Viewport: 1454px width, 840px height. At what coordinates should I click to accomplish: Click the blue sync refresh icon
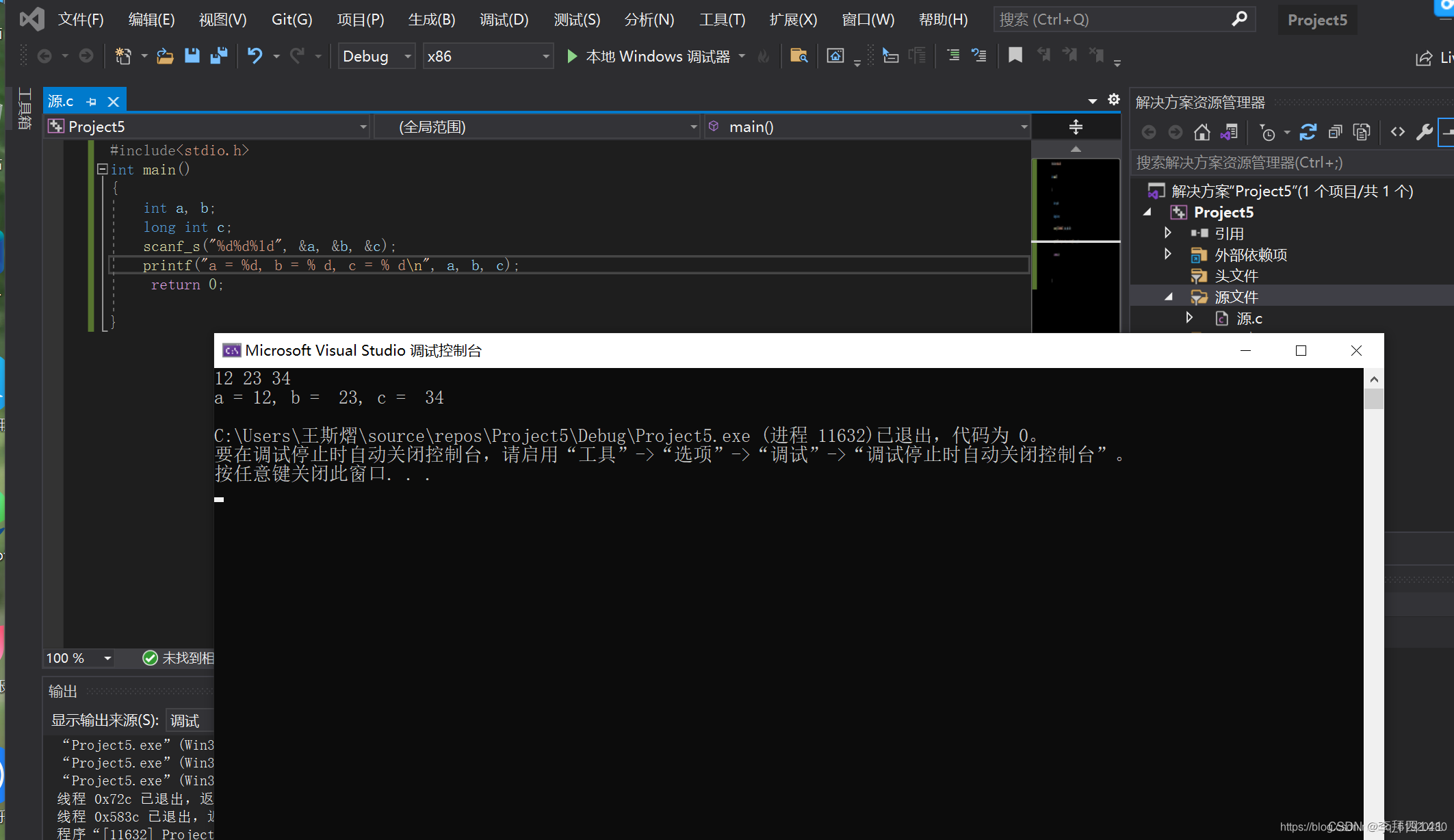point(1308,132)
